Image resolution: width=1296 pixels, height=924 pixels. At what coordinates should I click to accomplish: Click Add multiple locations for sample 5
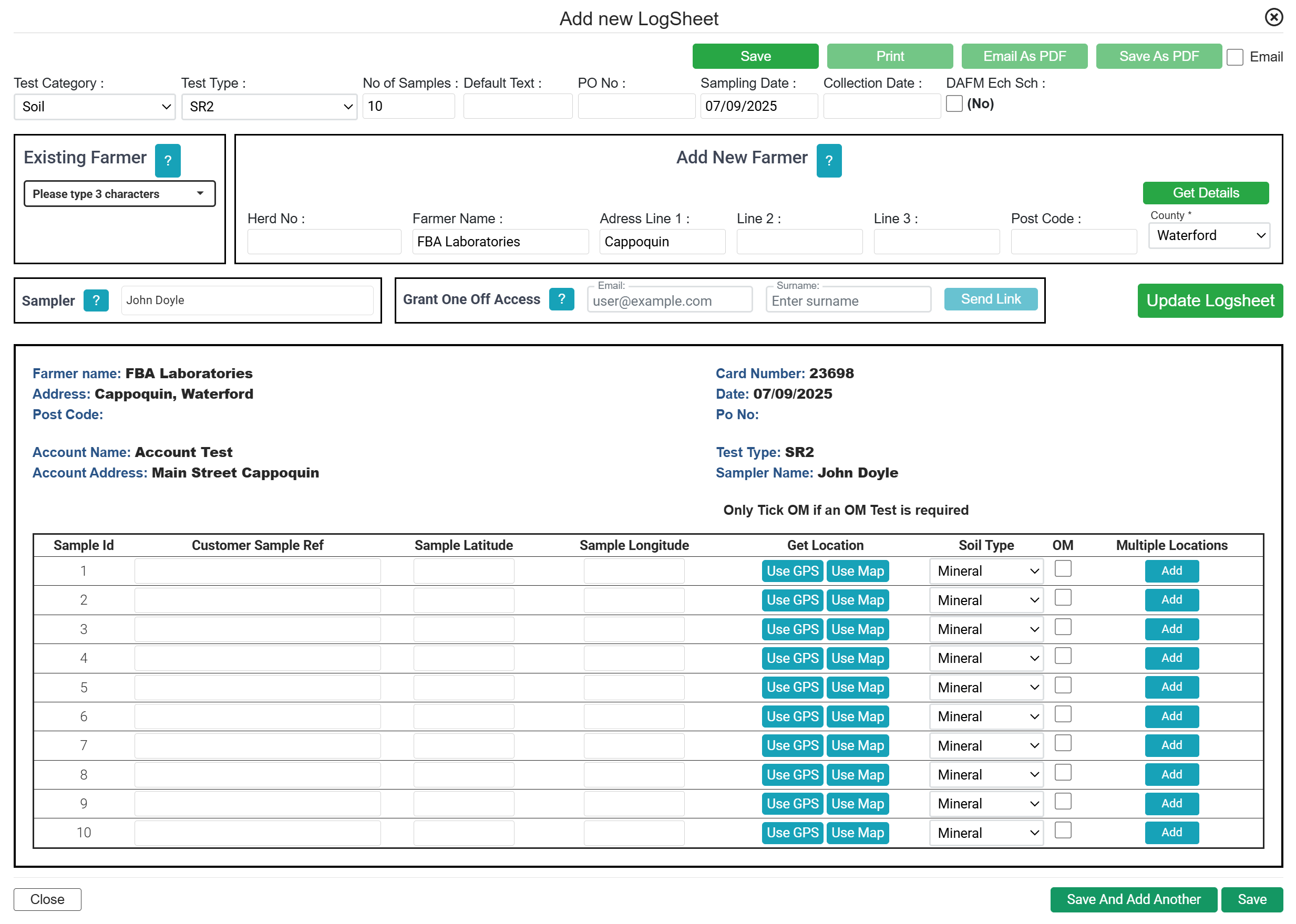tap(1171, 687)
